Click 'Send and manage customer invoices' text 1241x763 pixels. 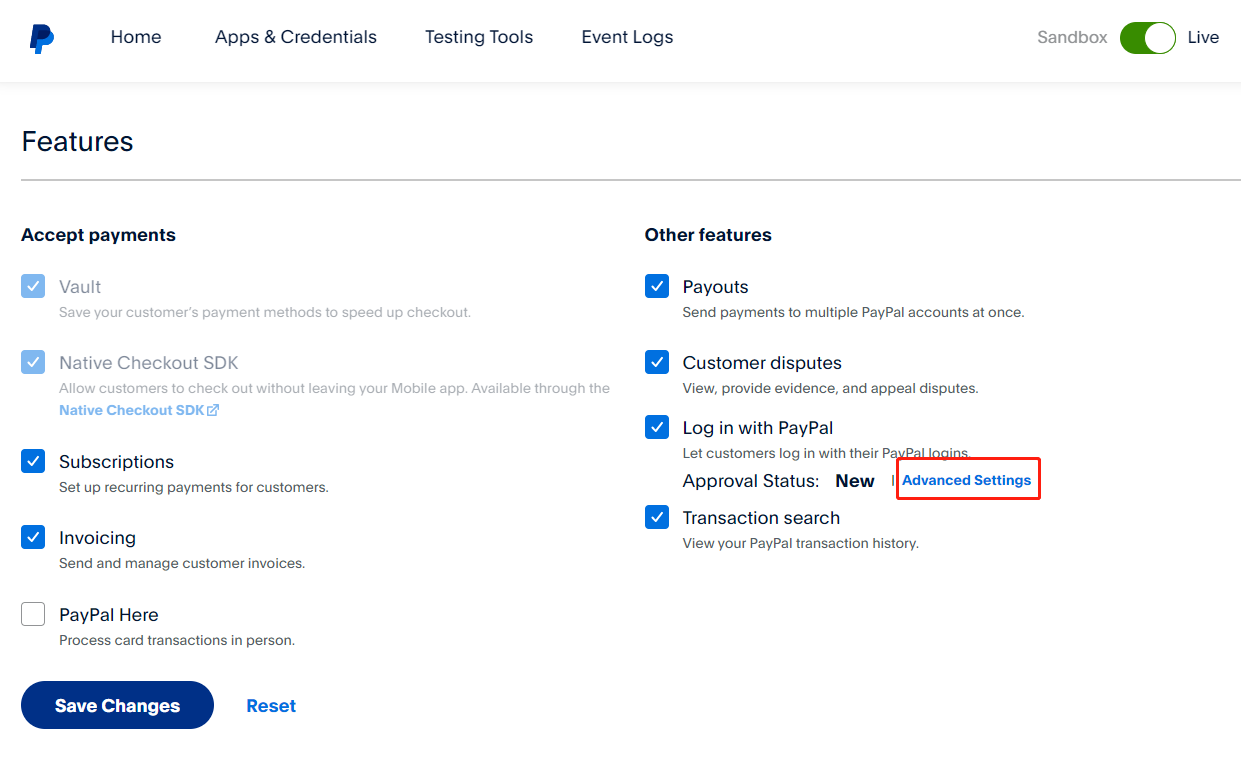pyautogui.click(x=182, y=564)
